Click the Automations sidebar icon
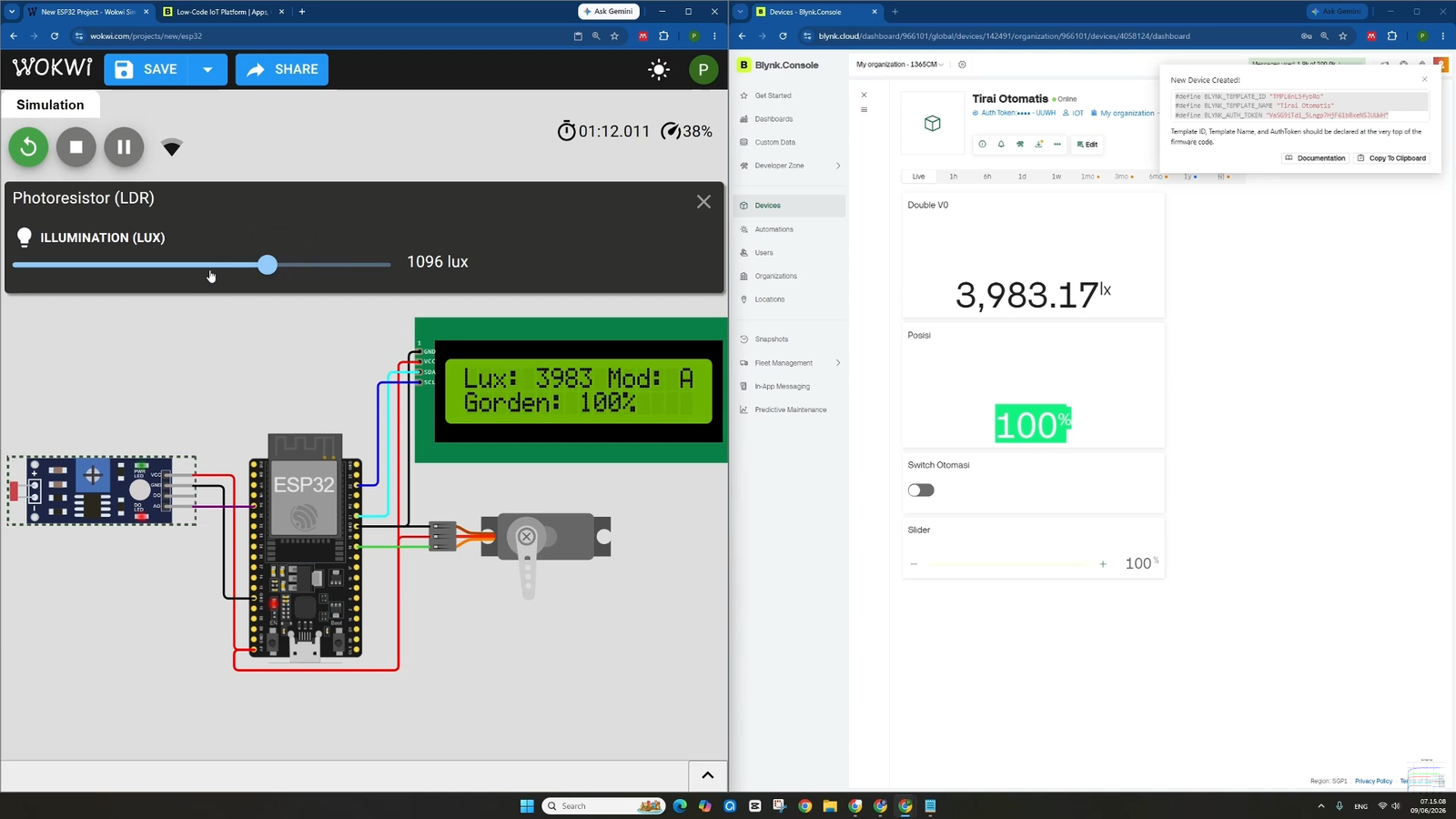The width and height of the screenshot is (1456, 819). (x=743, y=229)
